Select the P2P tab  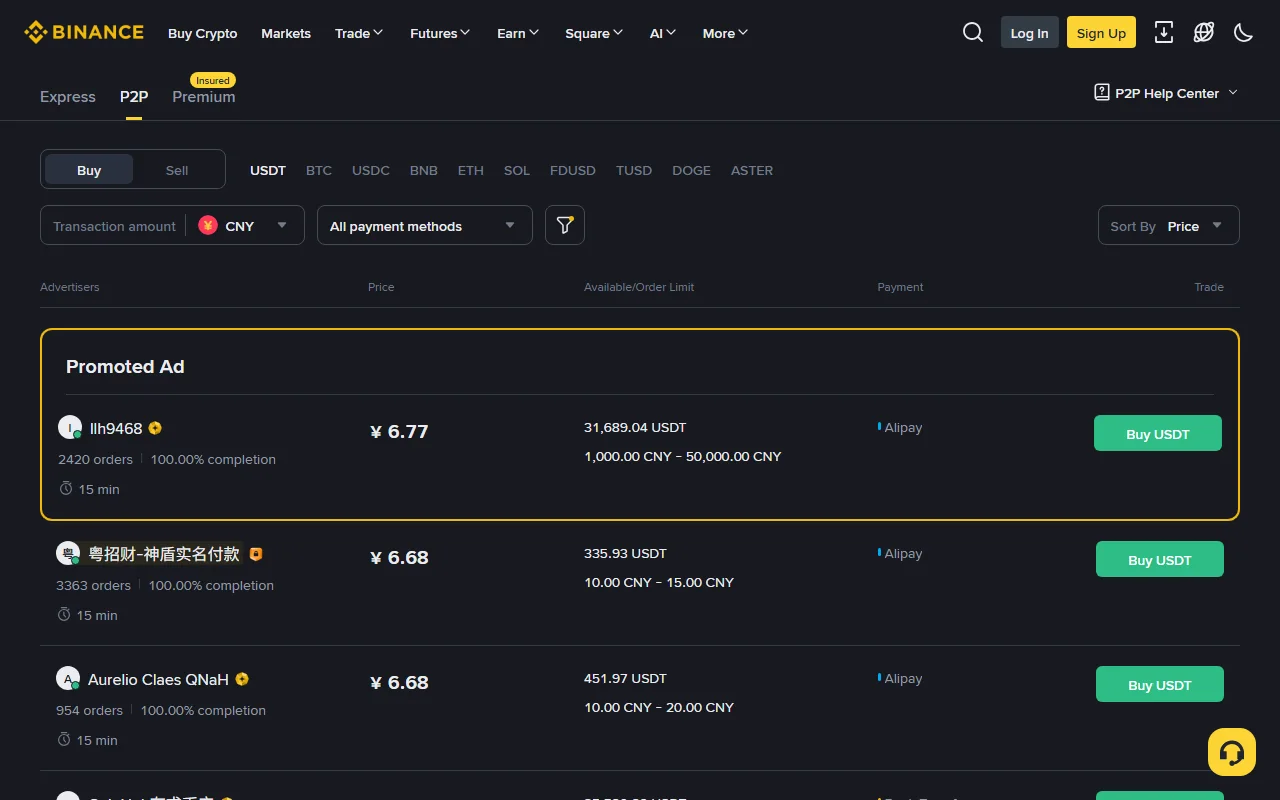click(x=134, y=96)
